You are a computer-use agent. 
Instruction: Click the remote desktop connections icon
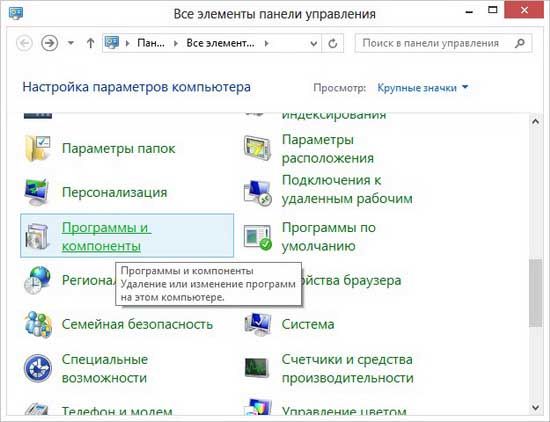[258, 192]
